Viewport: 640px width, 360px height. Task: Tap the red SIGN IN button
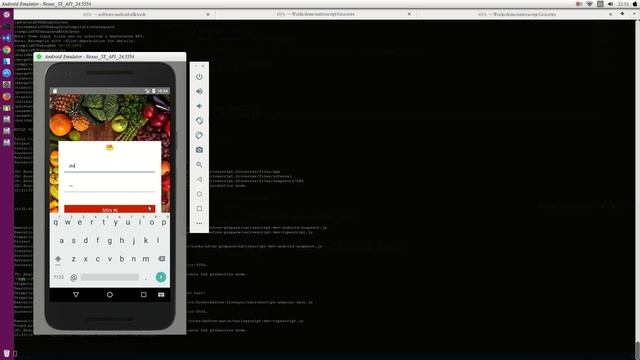(110, 209)
